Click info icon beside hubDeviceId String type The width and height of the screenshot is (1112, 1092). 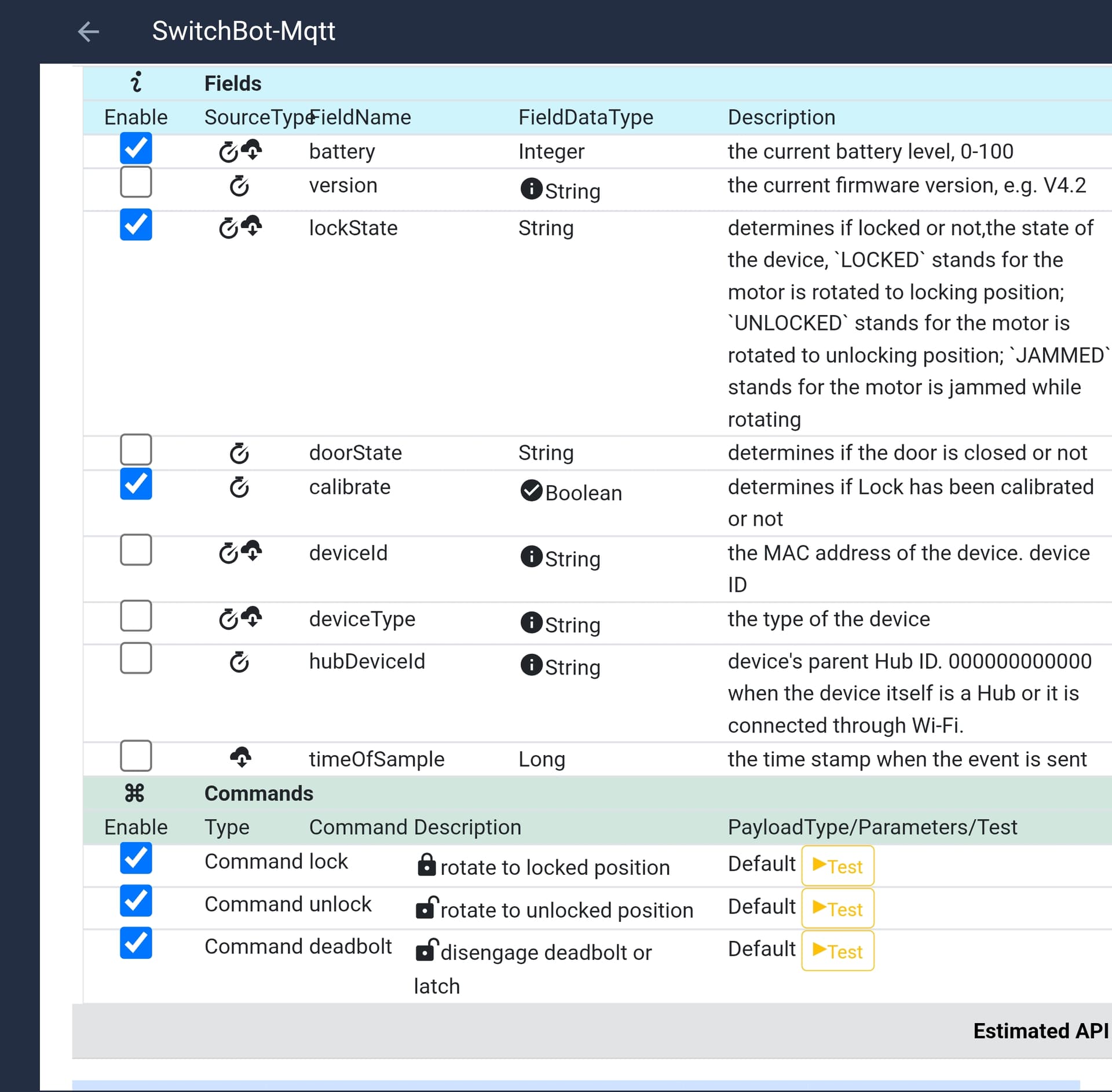pos(531,665)
